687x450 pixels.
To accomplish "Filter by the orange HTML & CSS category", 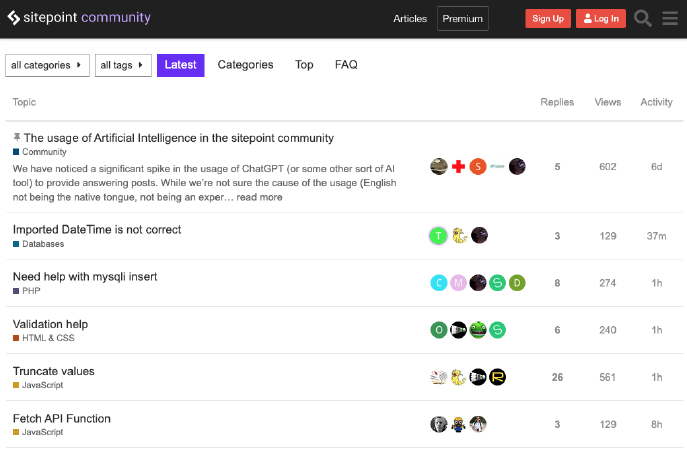I will pos(44,338).
